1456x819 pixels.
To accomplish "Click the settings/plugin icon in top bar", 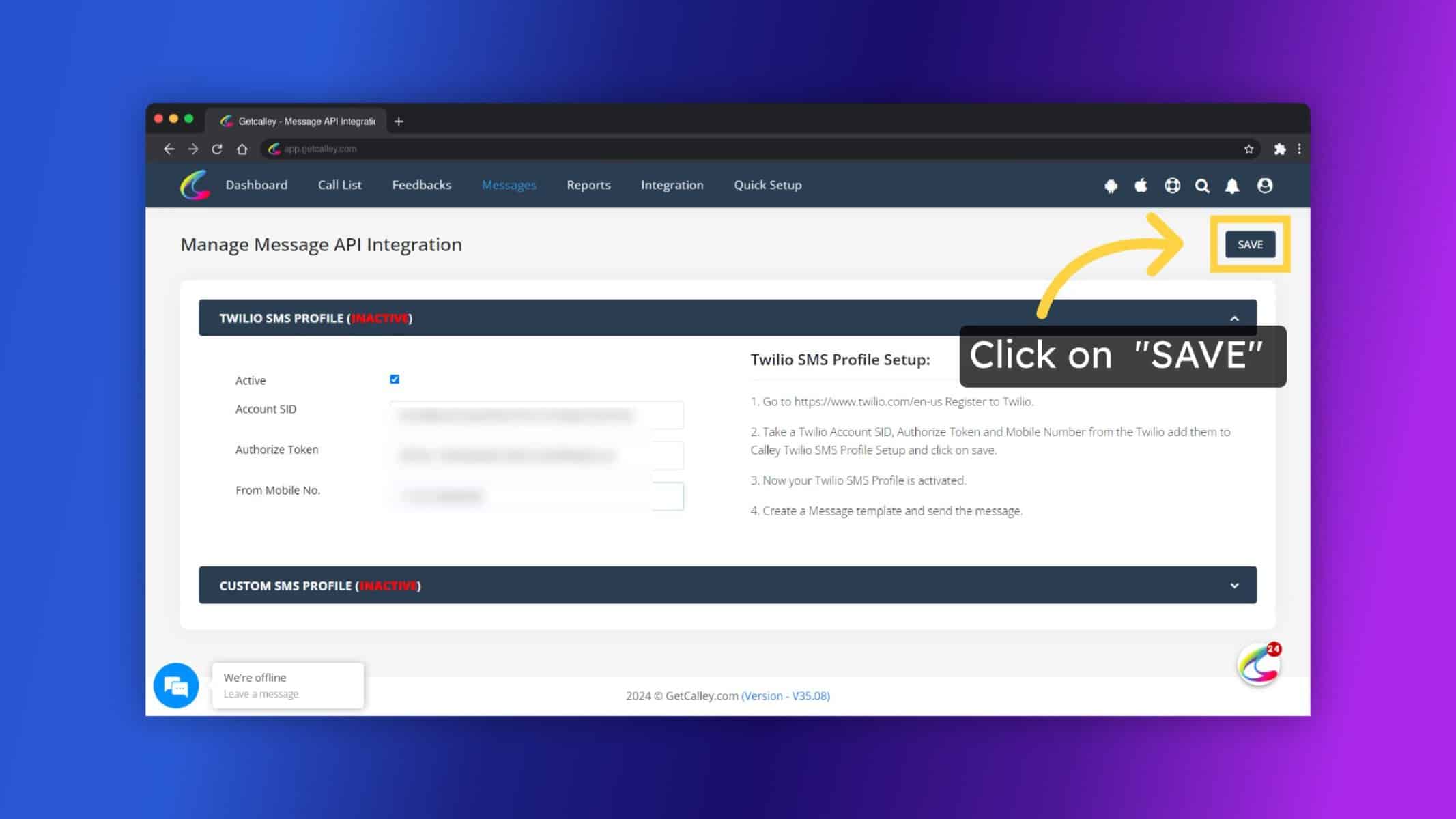I will click(1279, 149).
